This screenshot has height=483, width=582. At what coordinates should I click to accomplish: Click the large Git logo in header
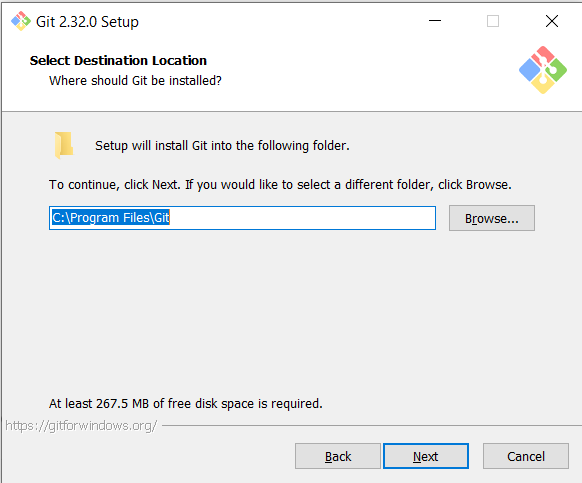(543, 70)
